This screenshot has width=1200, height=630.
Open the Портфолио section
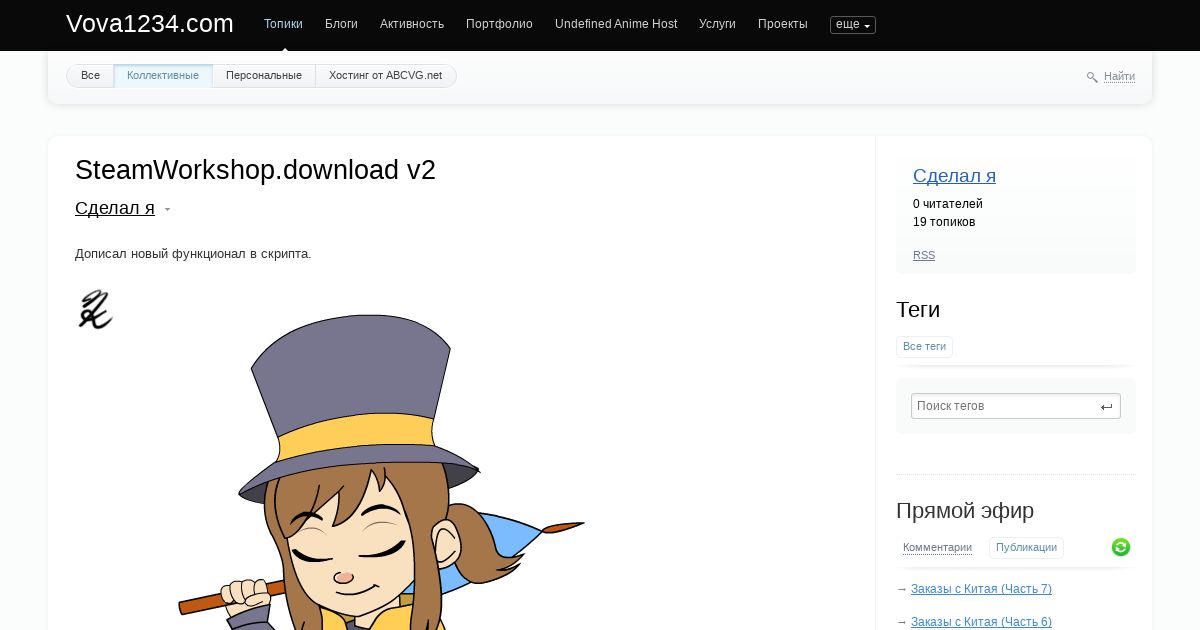pyautogui.click(x=499, y=24)
